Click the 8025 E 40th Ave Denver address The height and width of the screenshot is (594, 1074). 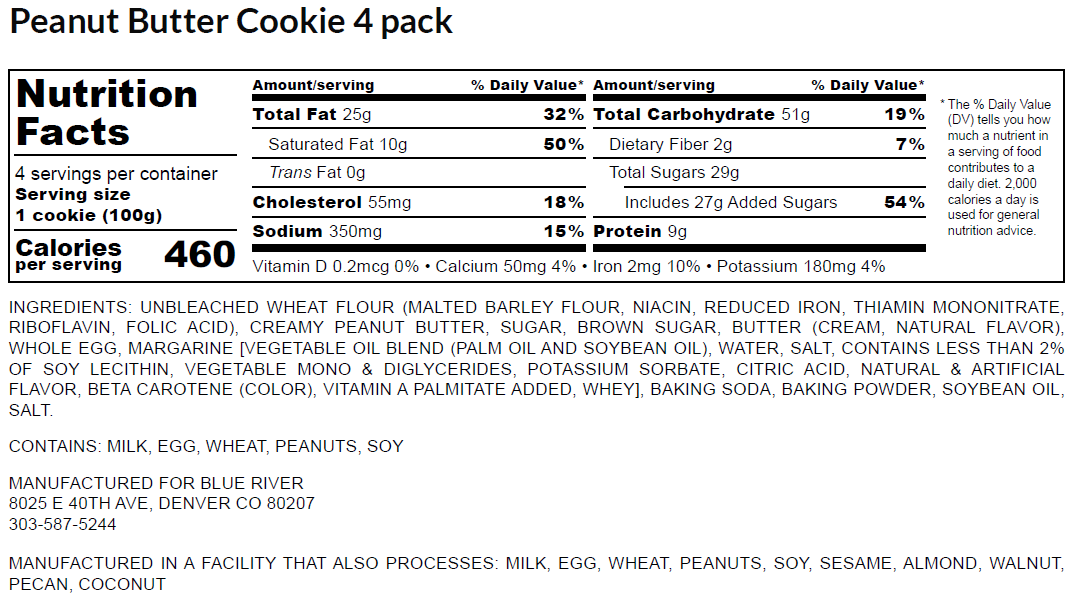point(162,504)
